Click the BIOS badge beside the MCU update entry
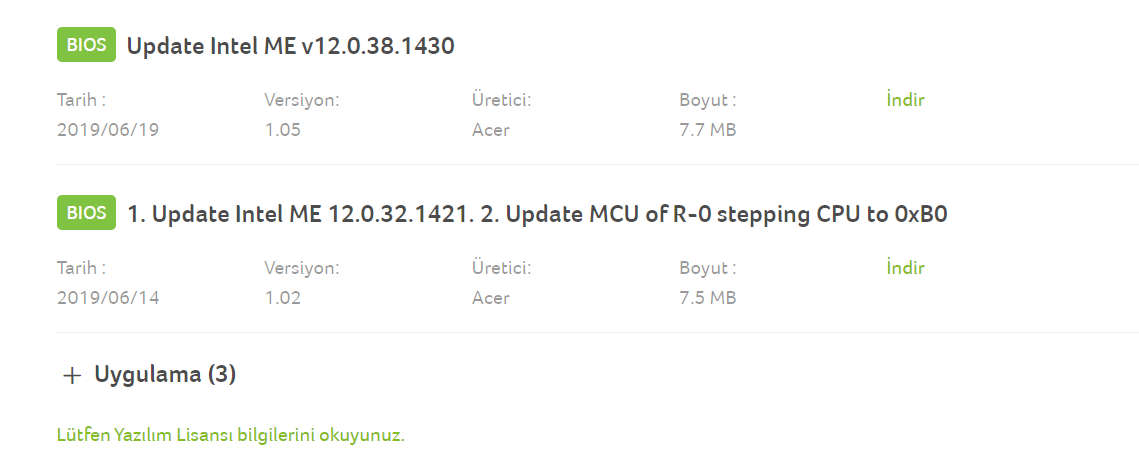The image size is (1139, 462). (x=87, y=214)
